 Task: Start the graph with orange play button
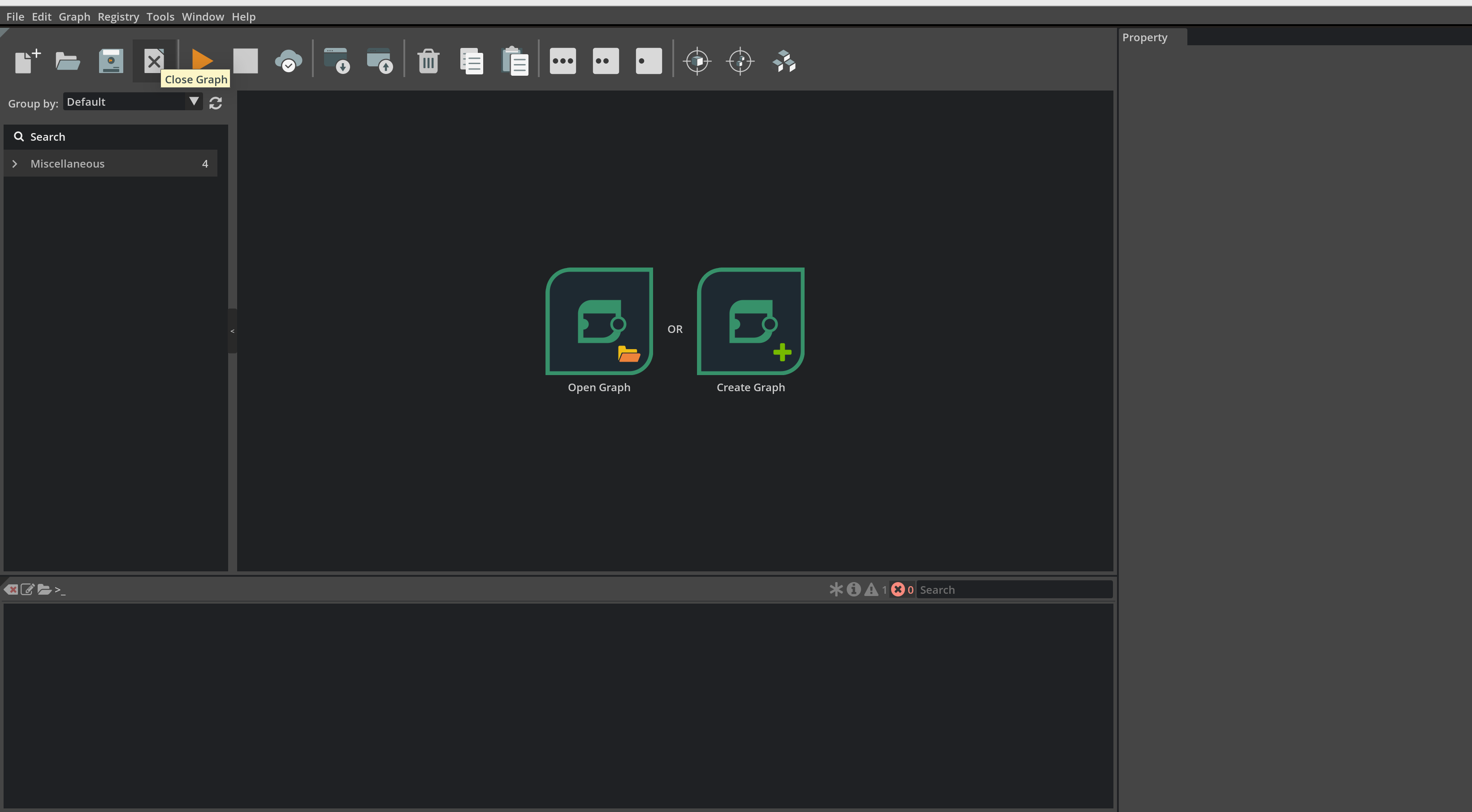[x=202, y=60]
